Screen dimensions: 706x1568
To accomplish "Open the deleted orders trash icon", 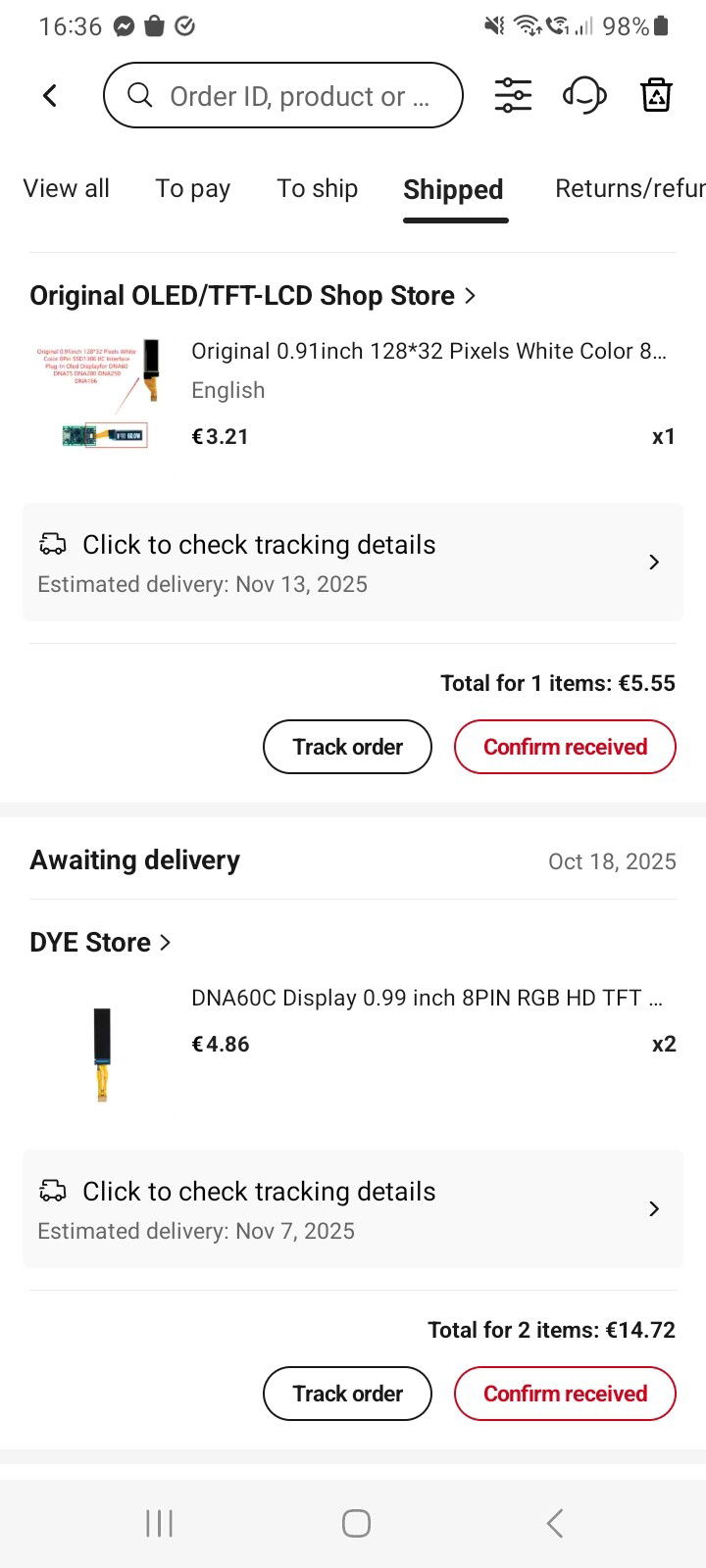I will [655, 96].
